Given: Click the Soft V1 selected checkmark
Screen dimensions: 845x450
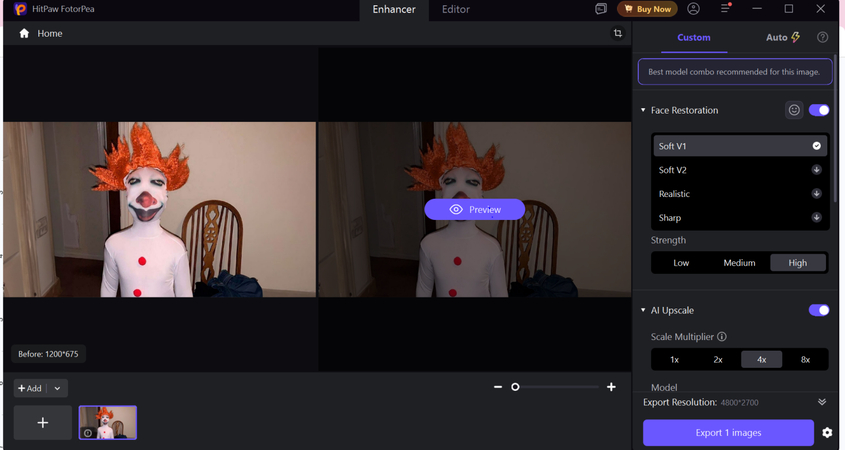Looking at the screenshot, I should (x=816, y=146).
